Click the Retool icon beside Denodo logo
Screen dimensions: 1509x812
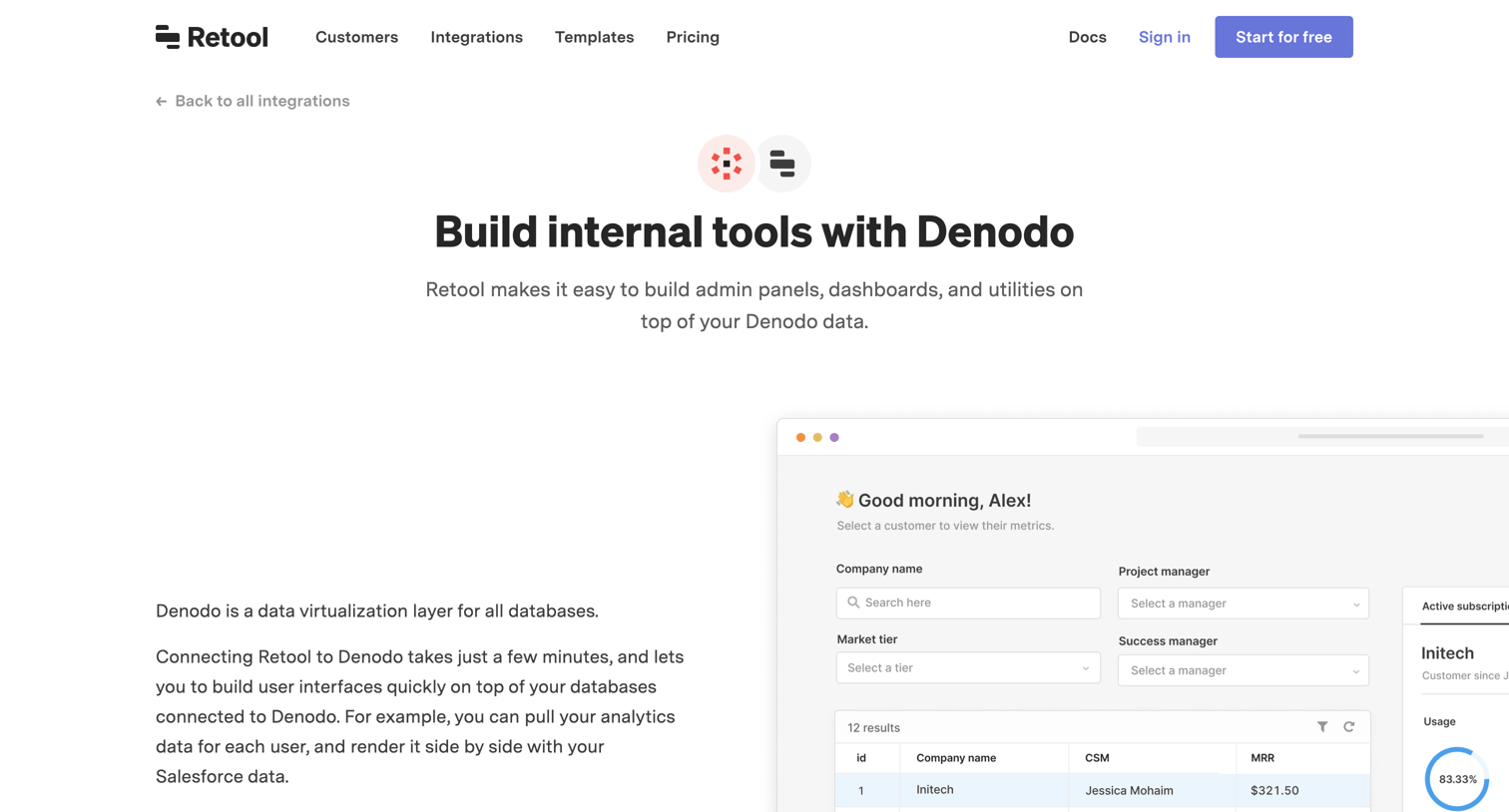tap(782, 164)
